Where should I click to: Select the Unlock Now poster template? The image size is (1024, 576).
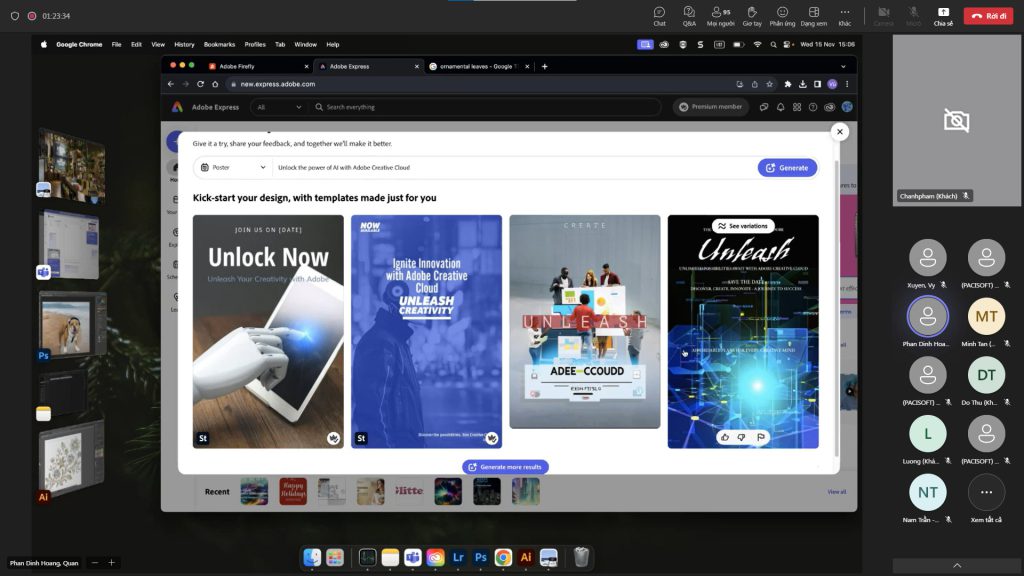click(x=268, y=332)
